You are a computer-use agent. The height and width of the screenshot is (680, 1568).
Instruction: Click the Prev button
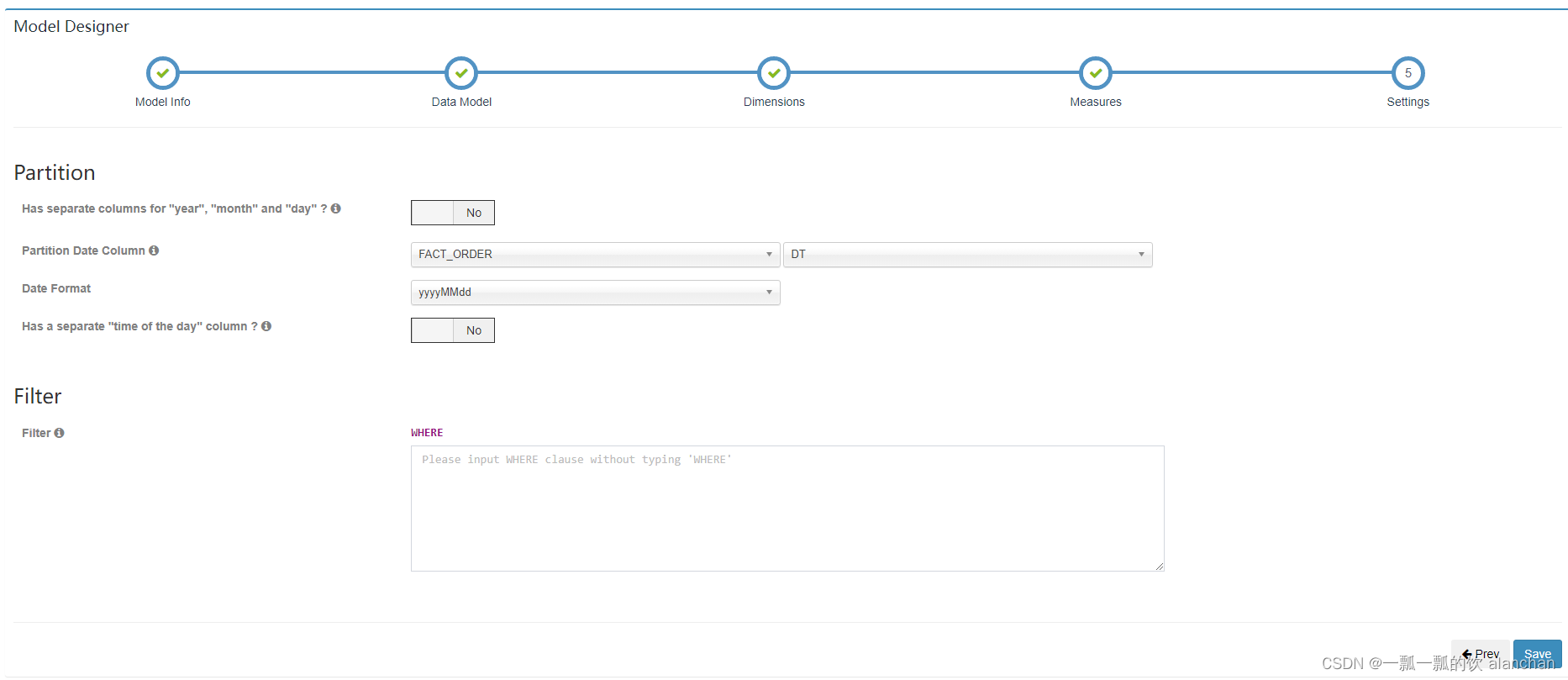(x=1481, y=654)
